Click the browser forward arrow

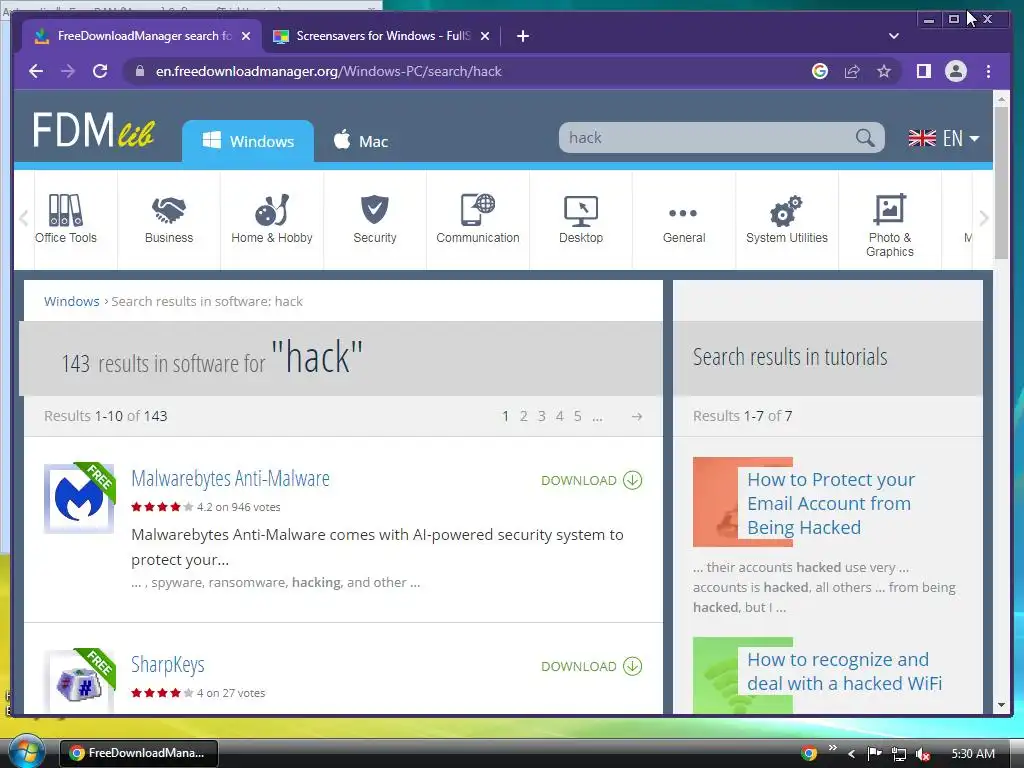(x=68, y=71)
